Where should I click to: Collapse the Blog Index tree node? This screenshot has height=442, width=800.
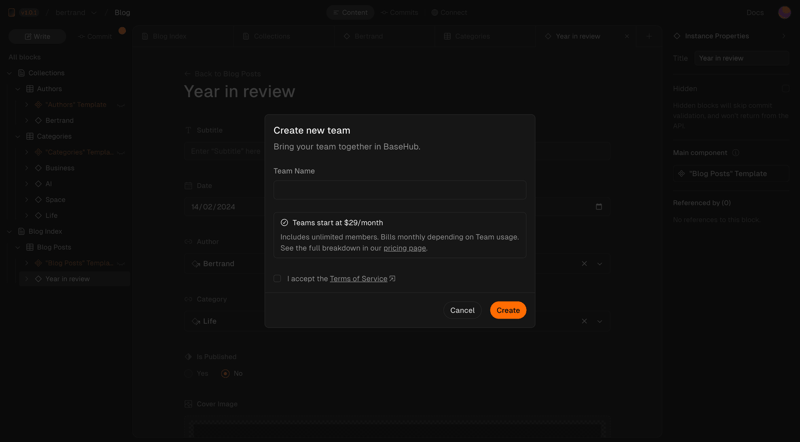[9, 231]
